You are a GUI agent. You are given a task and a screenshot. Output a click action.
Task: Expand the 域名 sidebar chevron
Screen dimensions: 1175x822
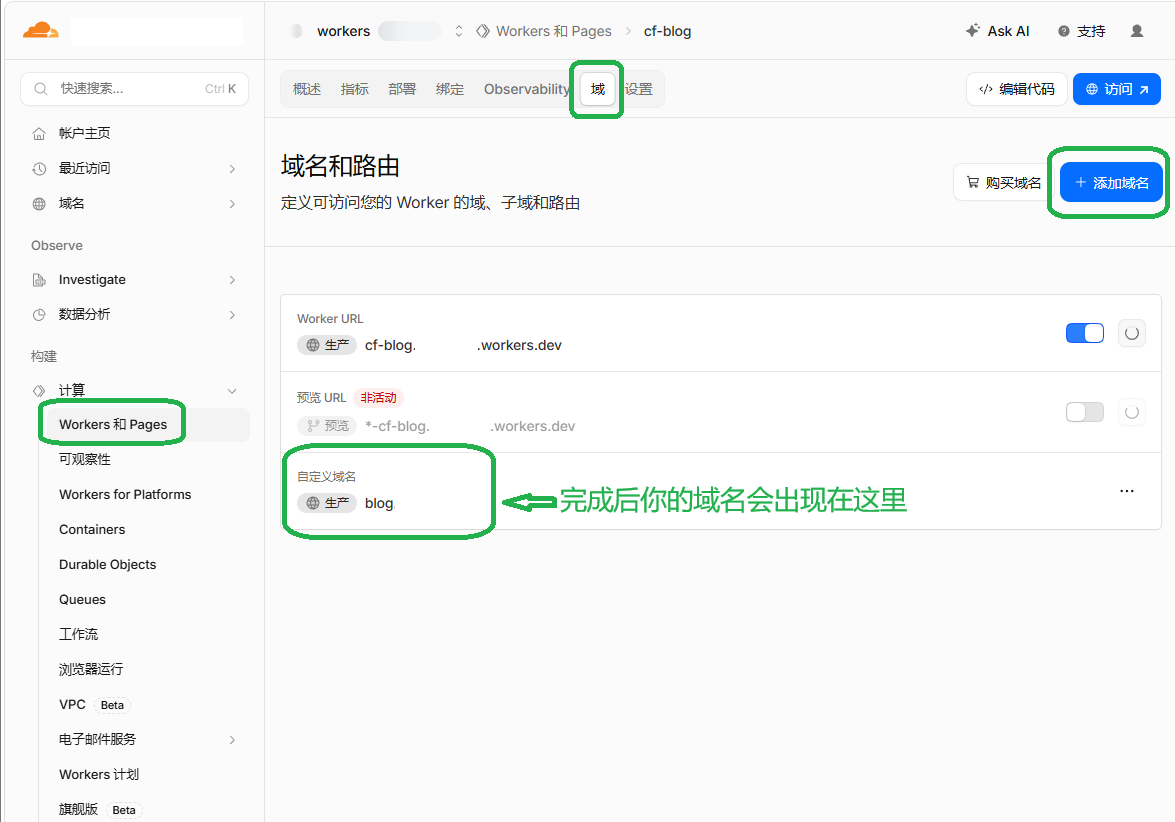(x=232, y=204)
